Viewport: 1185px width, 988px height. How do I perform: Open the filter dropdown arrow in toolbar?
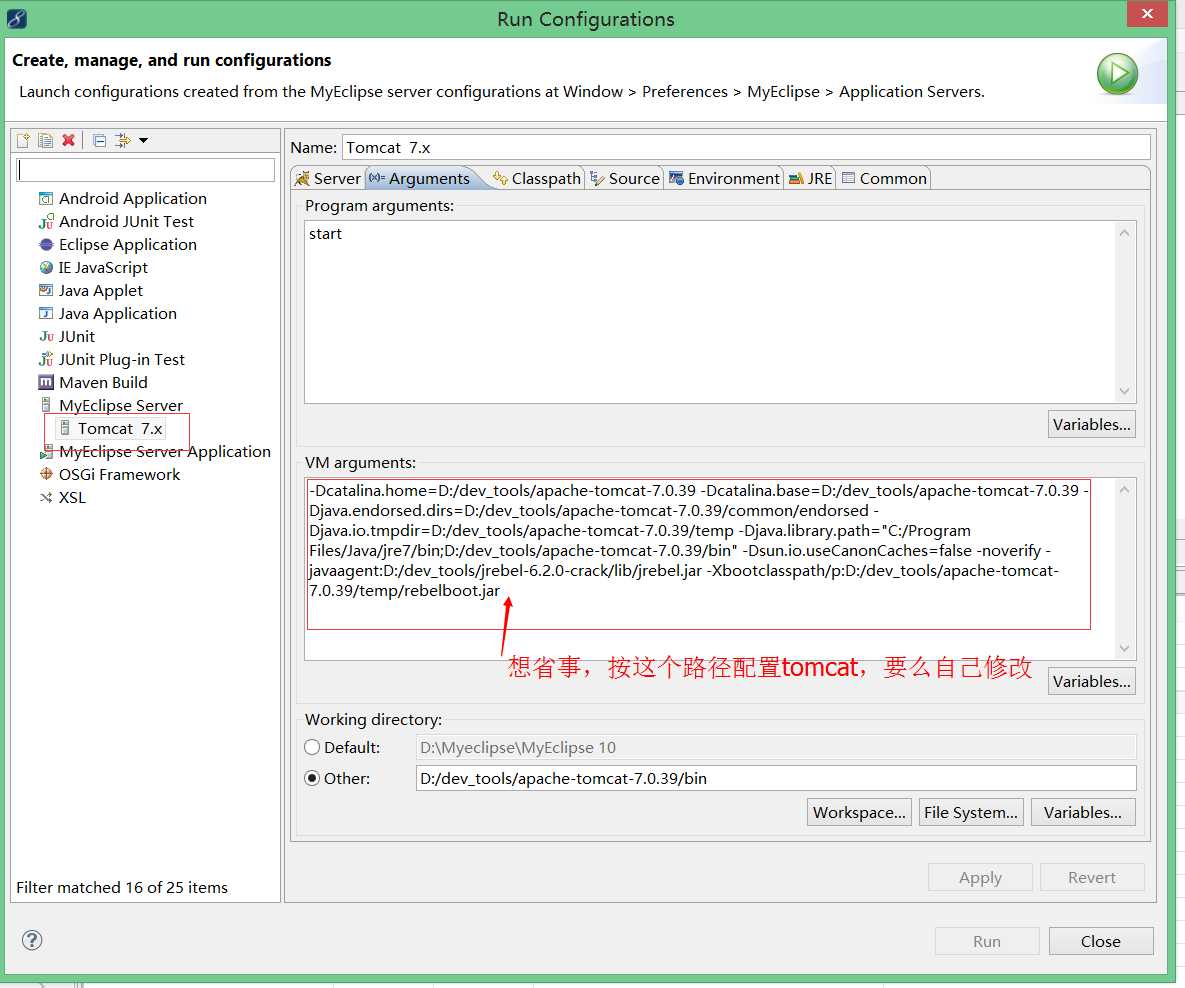[144, 141]
